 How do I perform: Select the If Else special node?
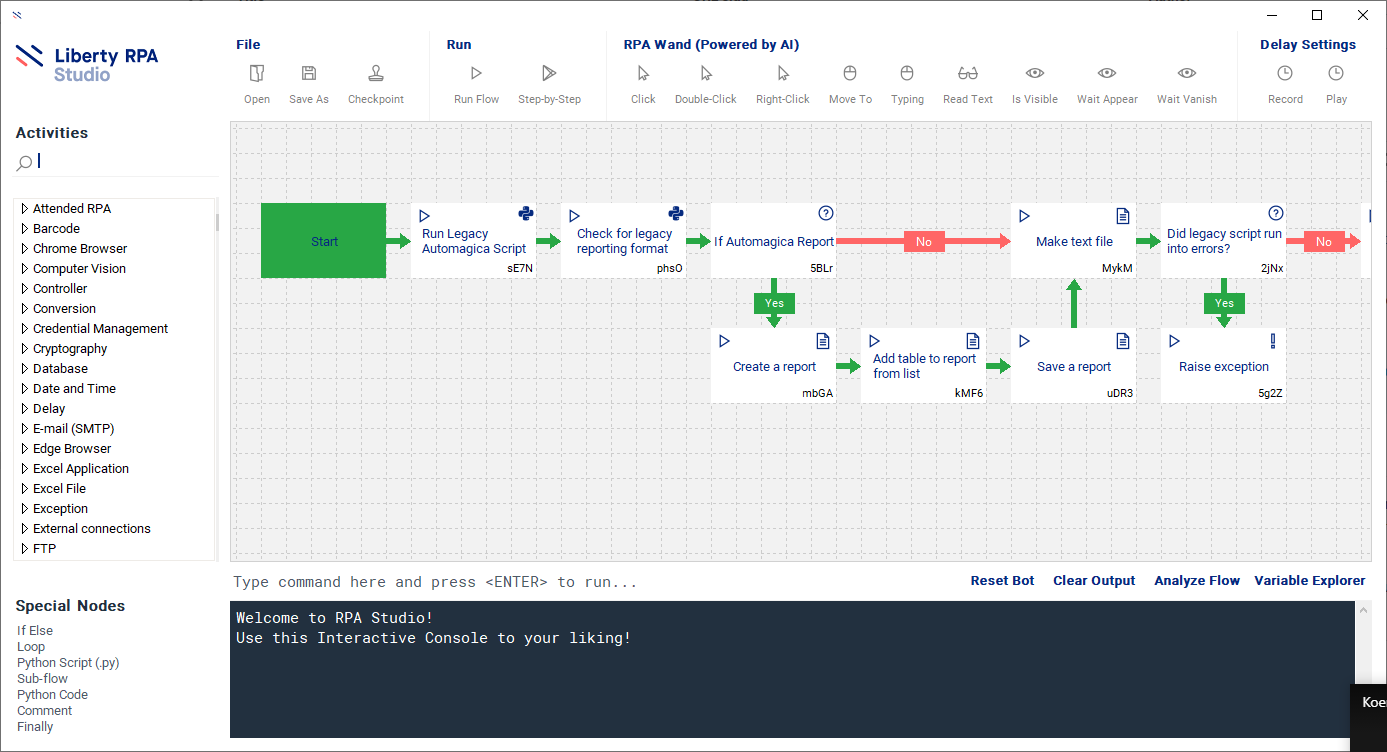[x=35, y=631]
